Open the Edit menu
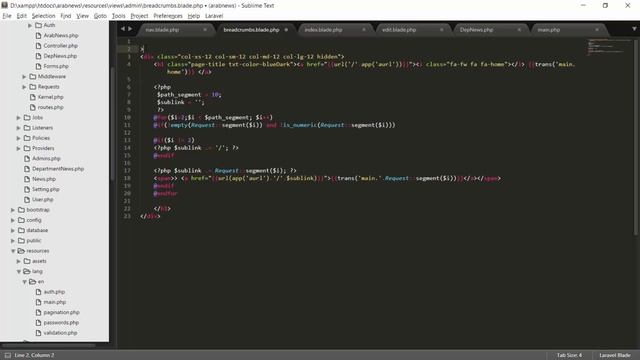The width and height of the screenshot is (640, 360). [x=22, y=16]
